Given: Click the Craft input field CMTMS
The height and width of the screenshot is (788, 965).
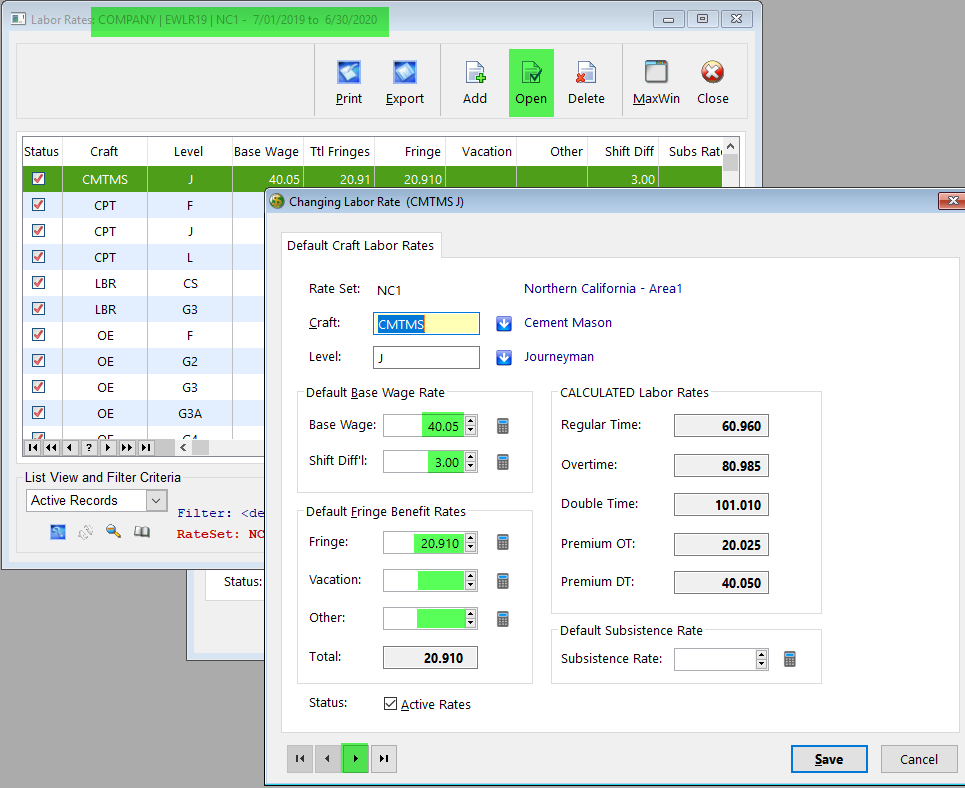Looking at the screenshot, I should (x=426, y=324).
